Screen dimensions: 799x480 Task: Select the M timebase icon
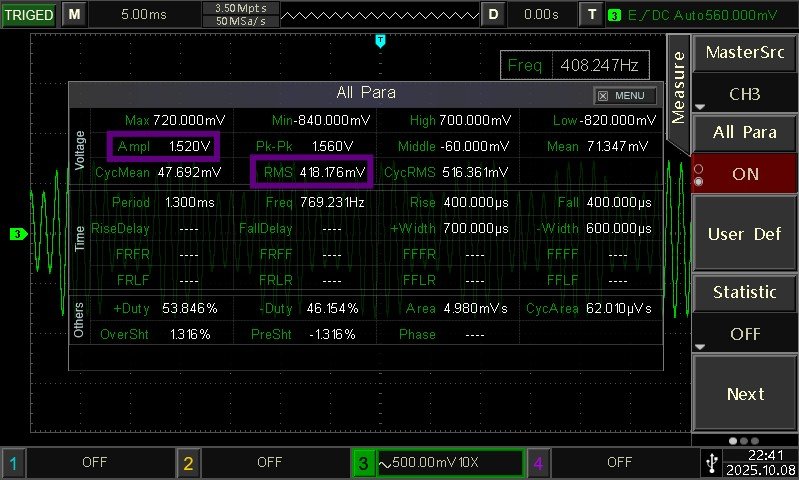tap(74, 14)
